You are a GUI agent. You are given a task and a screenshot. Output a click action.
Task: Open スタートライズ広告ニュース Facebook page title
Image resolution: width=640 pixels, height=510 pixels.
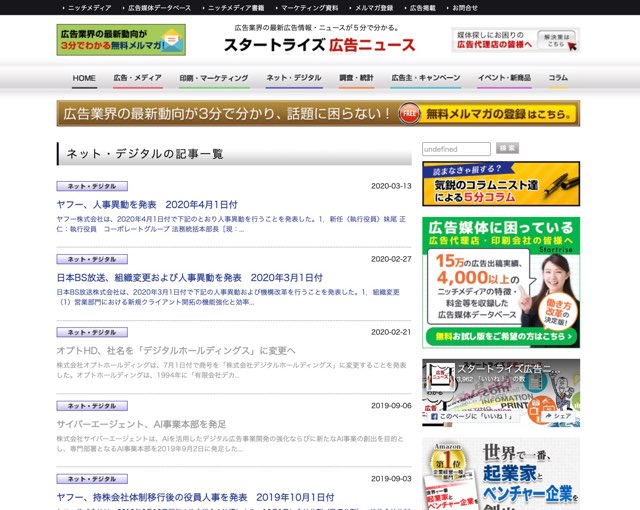pos(509,369)
